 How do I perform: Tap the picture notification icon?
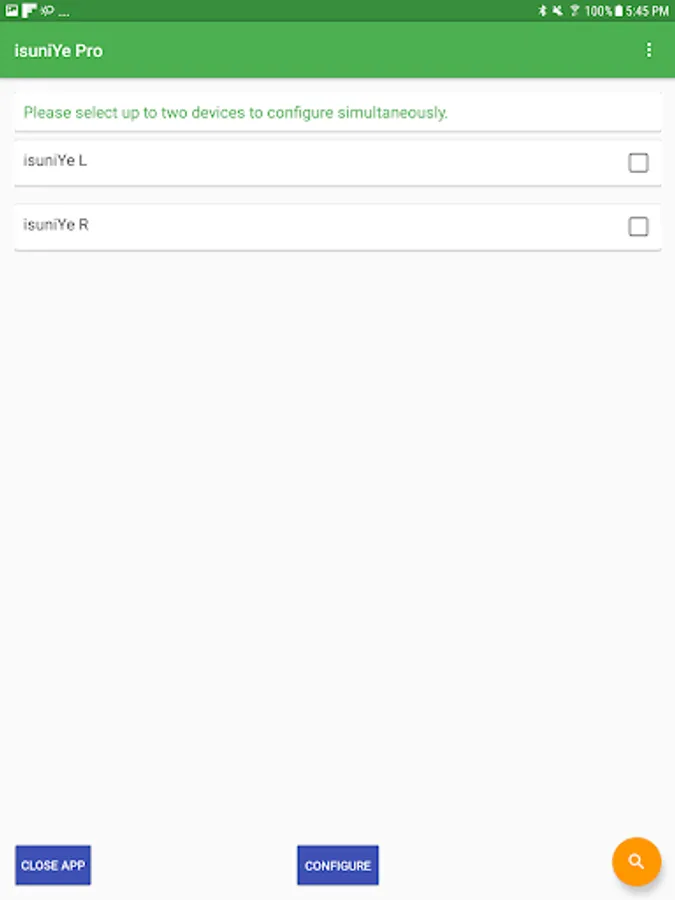coord(11,10)
